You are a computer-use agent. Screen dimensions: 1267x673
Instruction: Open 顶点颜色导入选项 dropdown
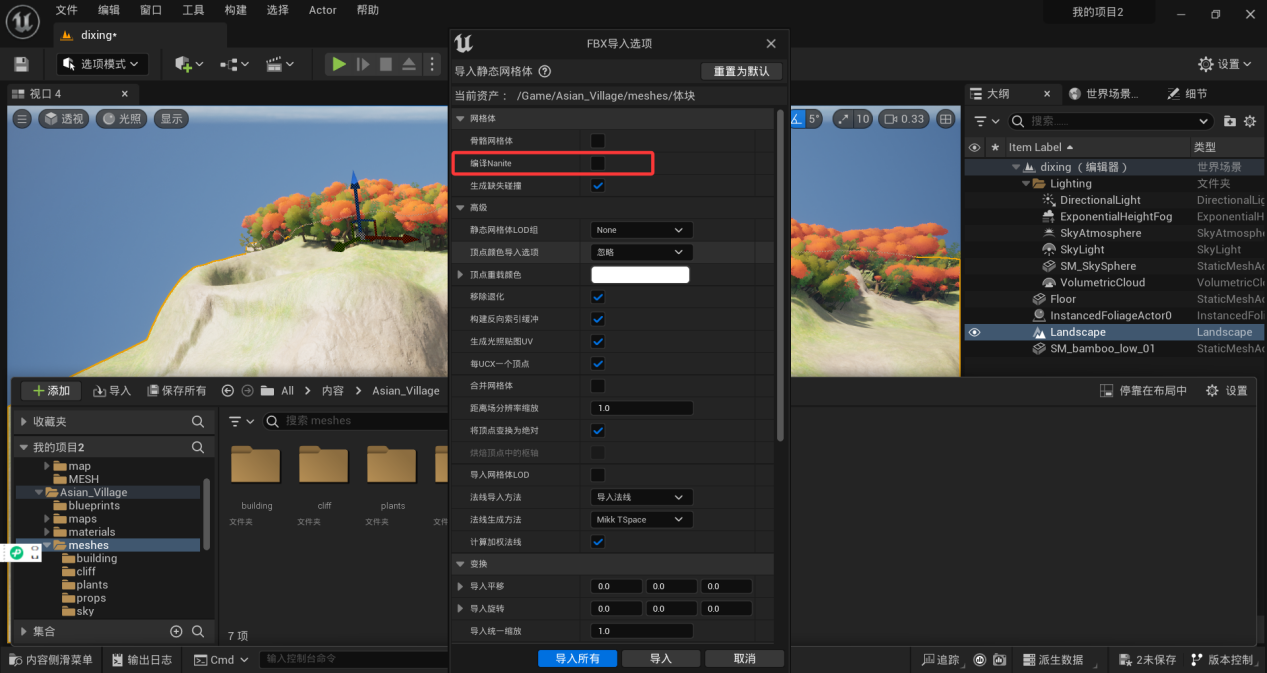[641, 252]
